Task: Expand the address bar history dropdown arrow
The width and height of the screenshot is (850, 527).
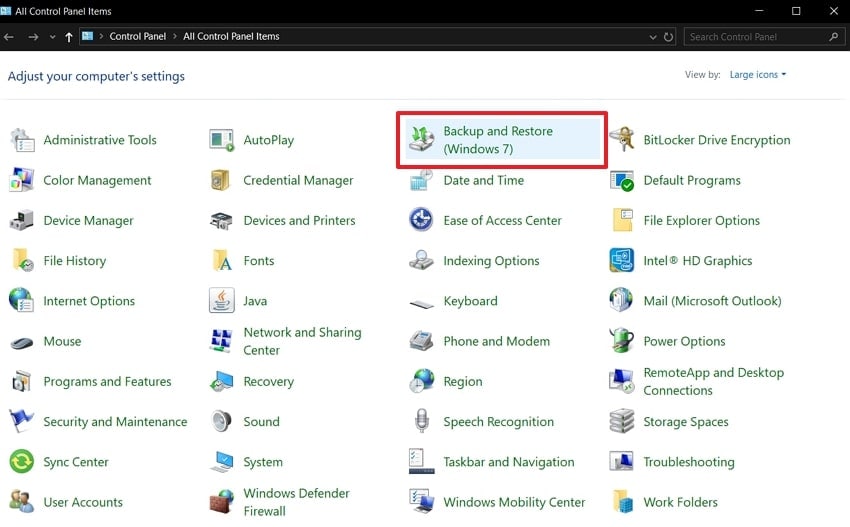Action: point(652,37)
